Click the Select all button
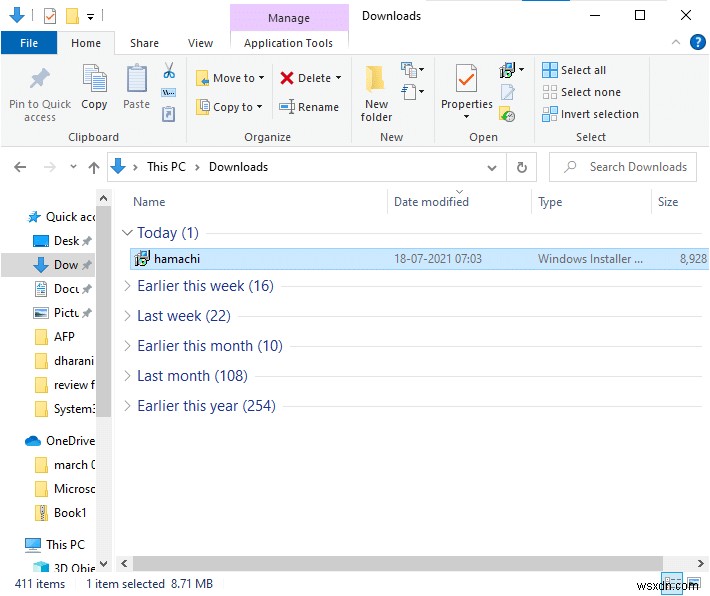Image resolution: width=710 pixels, height=596 pixels. (574, 70)
